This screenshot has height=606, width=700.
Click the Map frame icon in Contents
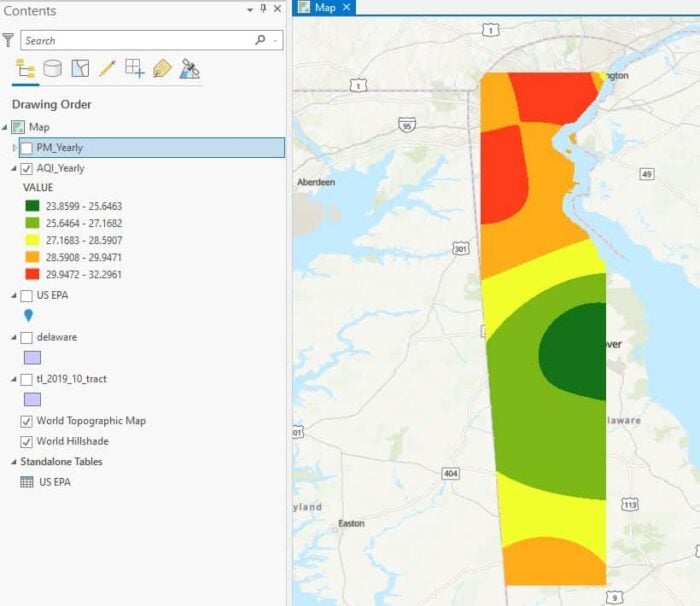[x=18, y=127]
